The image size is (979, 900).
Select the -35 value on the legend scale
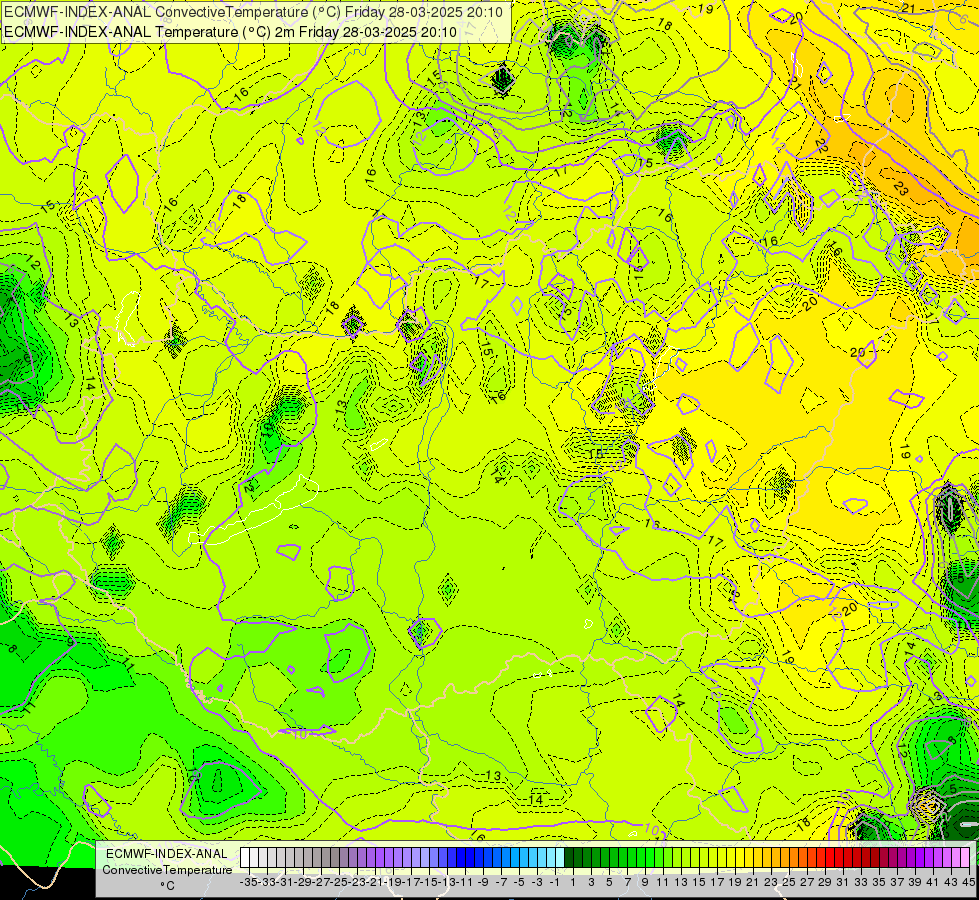[248, 882]
